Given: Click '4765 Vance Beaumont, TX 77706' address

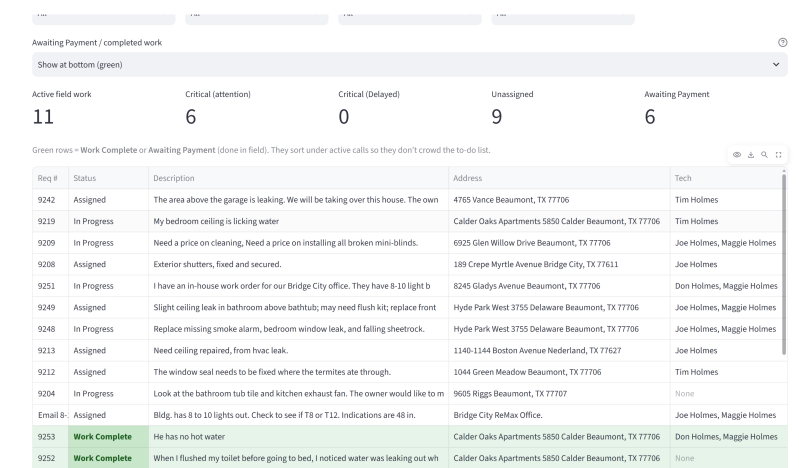Looking at the screenshot, I should tap(560, 200).
